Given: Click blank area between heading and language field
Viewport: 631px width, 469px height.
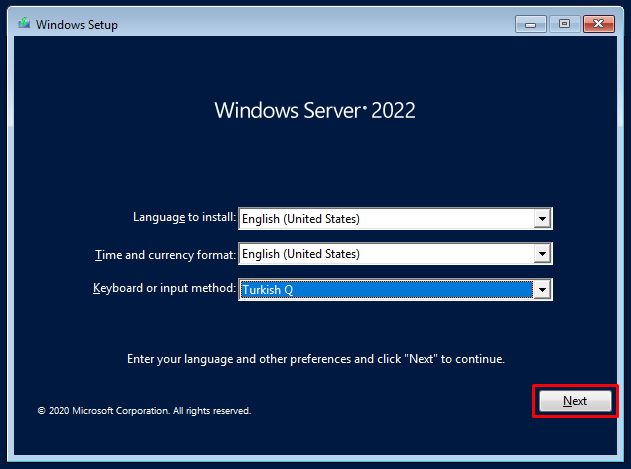Looking at the screenshot, I should [315, 165].
